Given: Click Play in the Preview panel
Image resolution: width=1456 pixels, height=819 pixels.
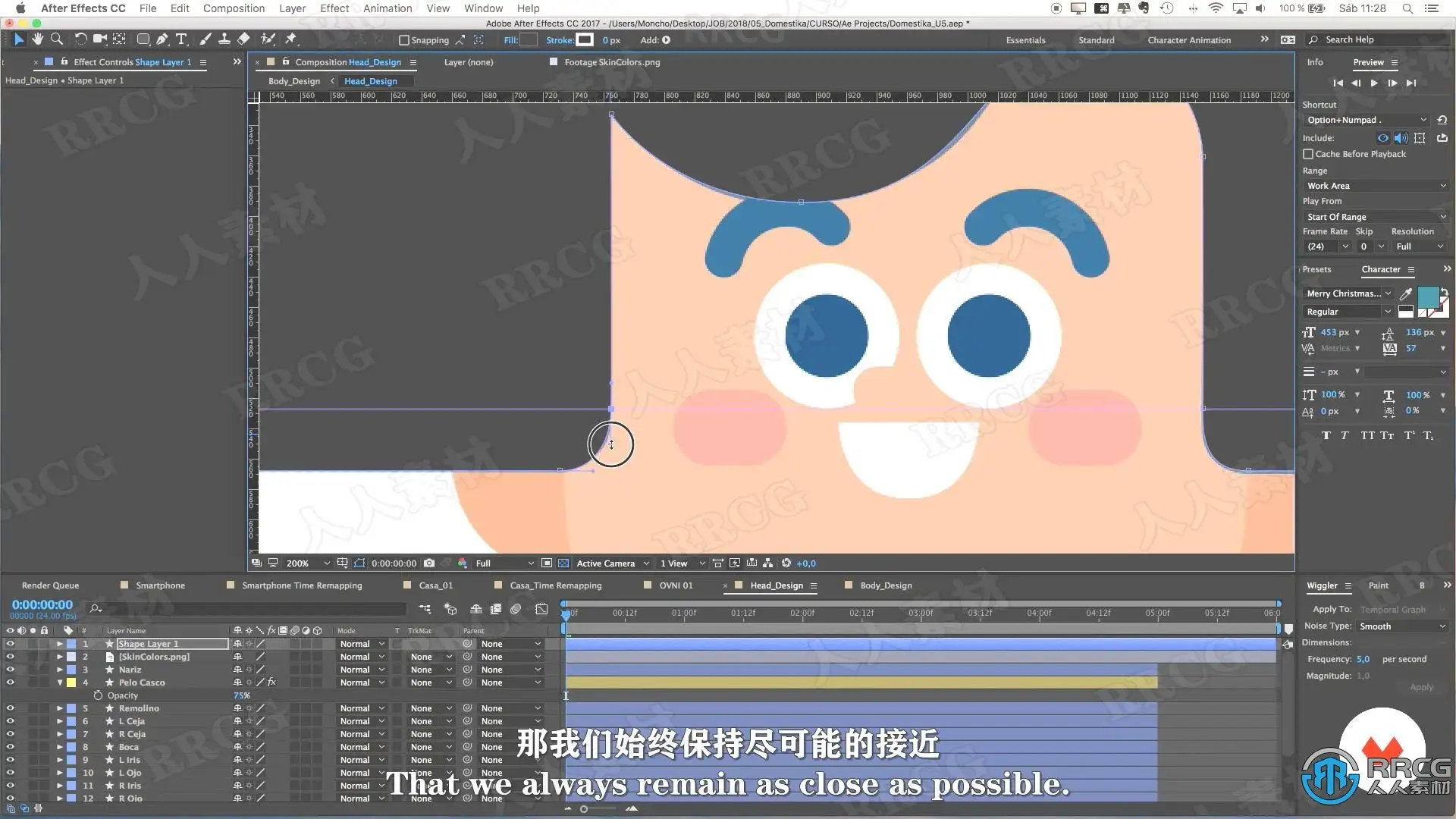Looking at the screenshot, I should point(1374,83).
